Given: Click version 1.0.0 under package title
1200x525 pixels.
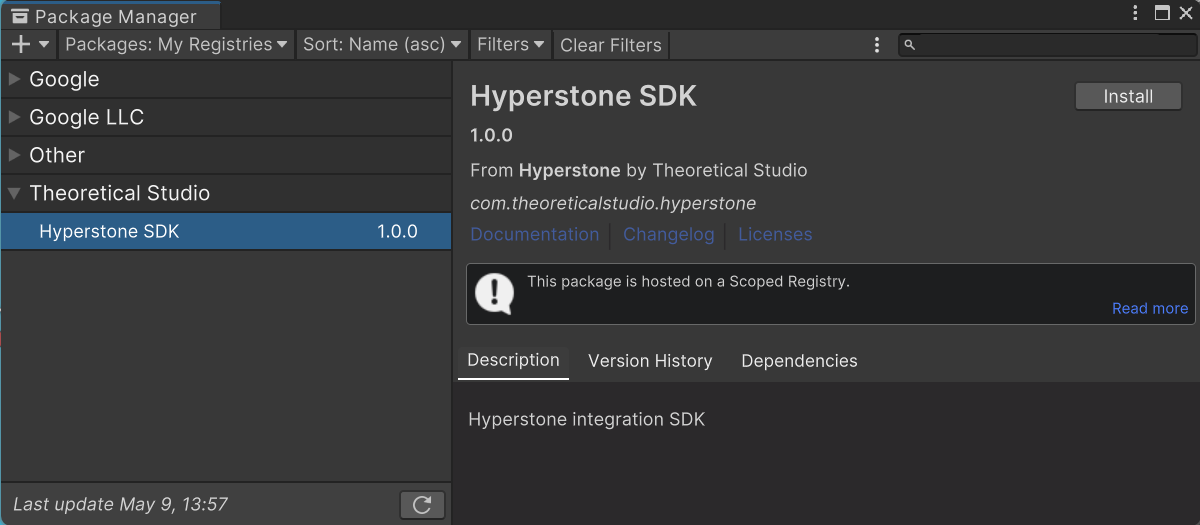Looking at the screenshot, I should click(x=491, y=135).
